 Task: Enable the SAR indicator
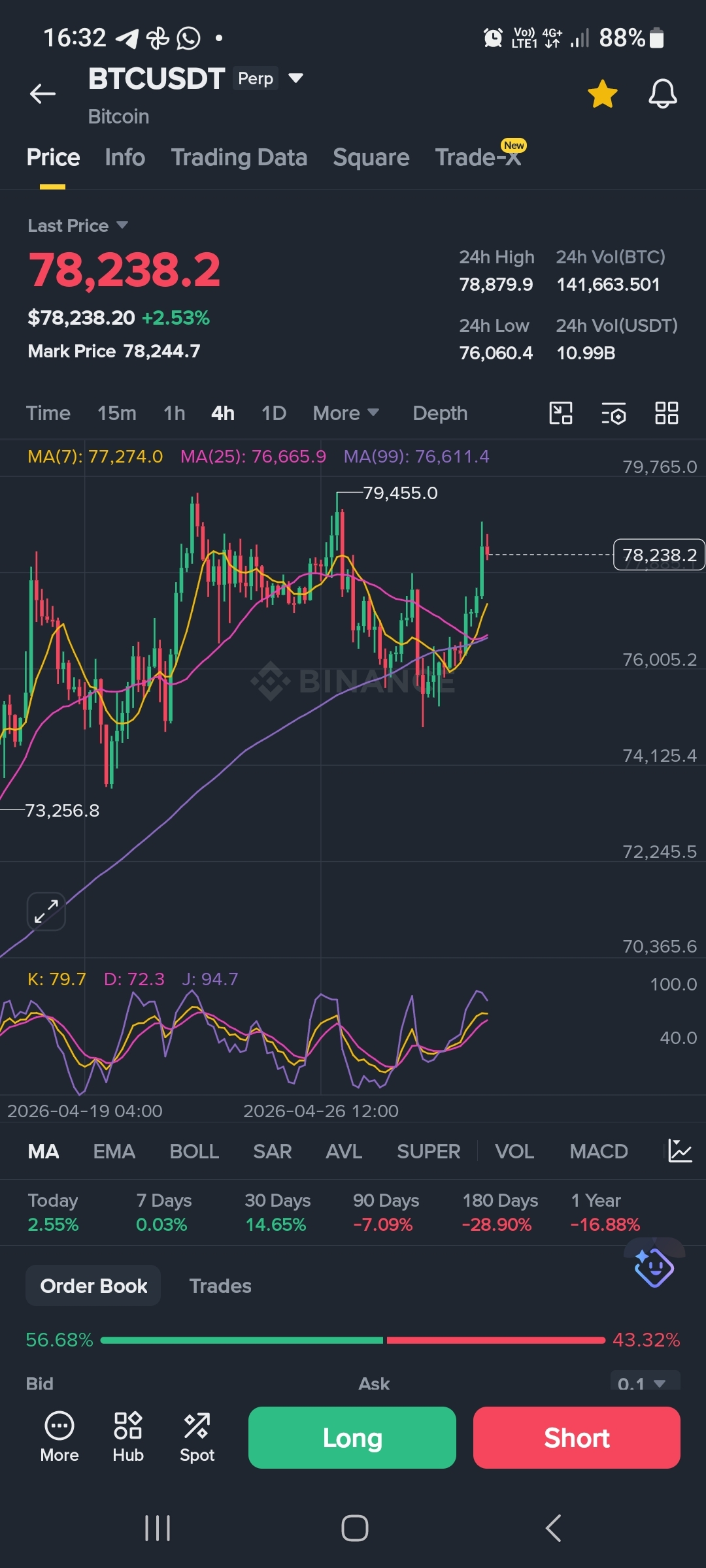pyautogui.click(x=273, y=1151)
